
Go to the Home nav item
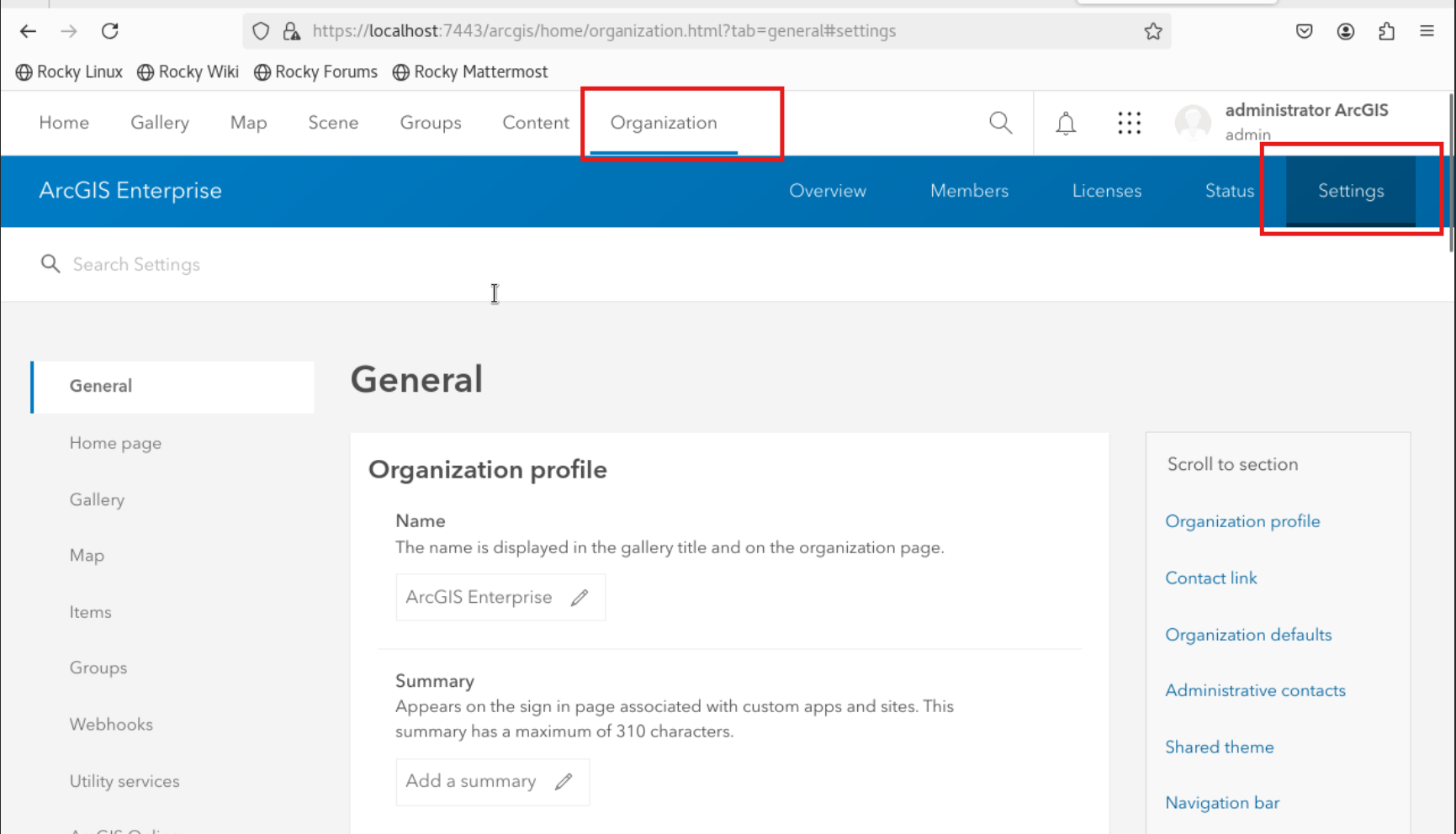(64, 123)
